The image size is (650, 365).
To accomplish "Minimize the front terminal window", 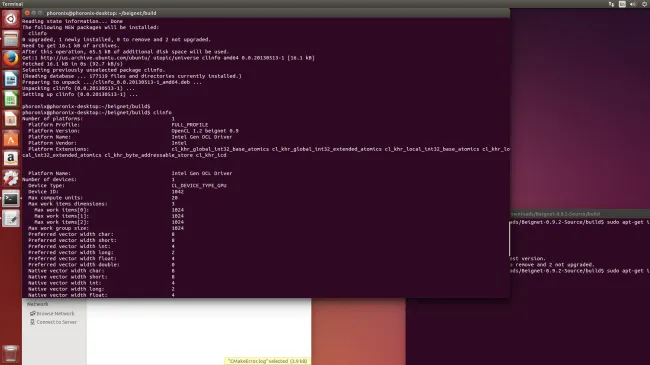I will [x=34, y=13].
